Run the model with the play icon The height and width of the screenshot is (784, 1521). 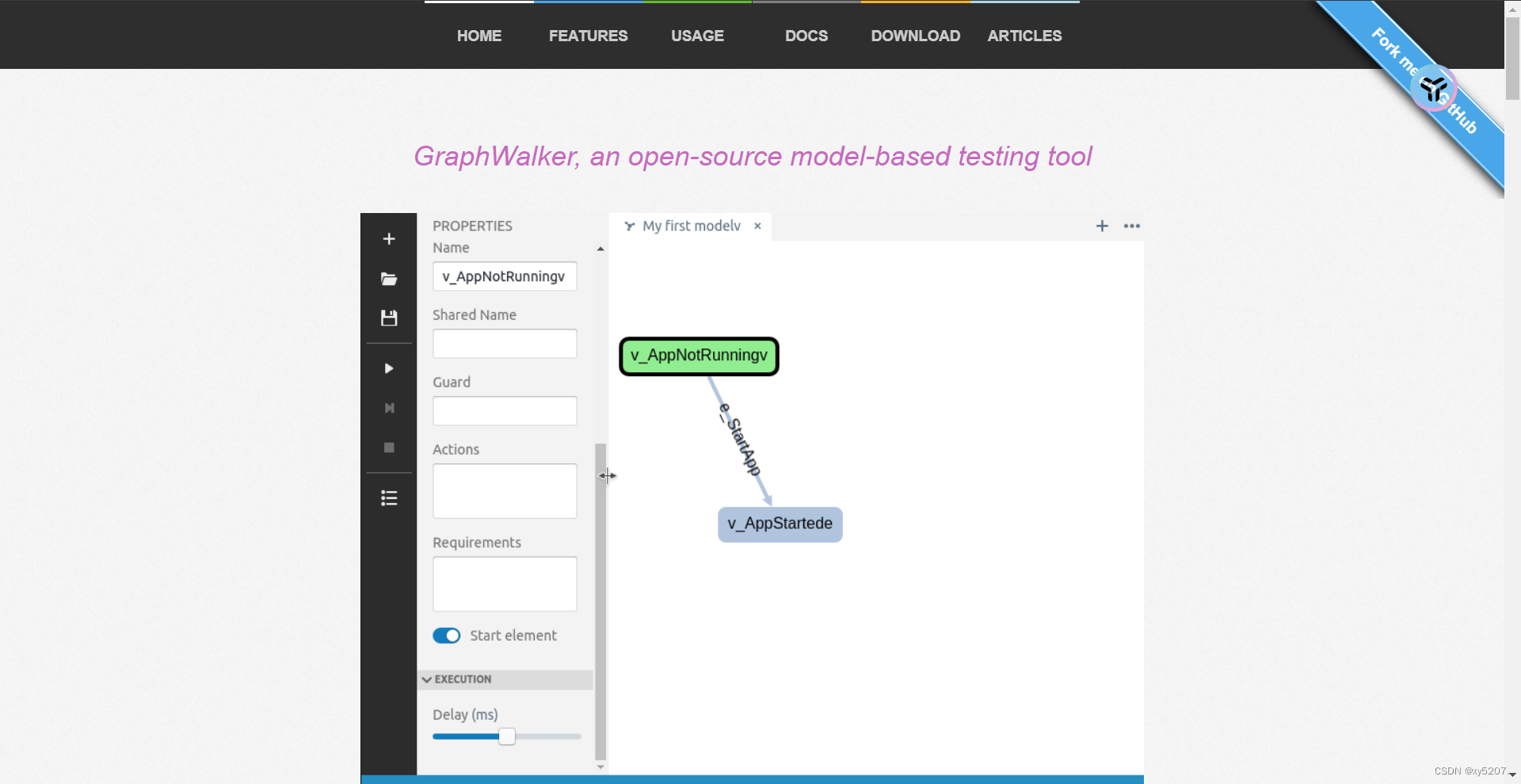389,368
